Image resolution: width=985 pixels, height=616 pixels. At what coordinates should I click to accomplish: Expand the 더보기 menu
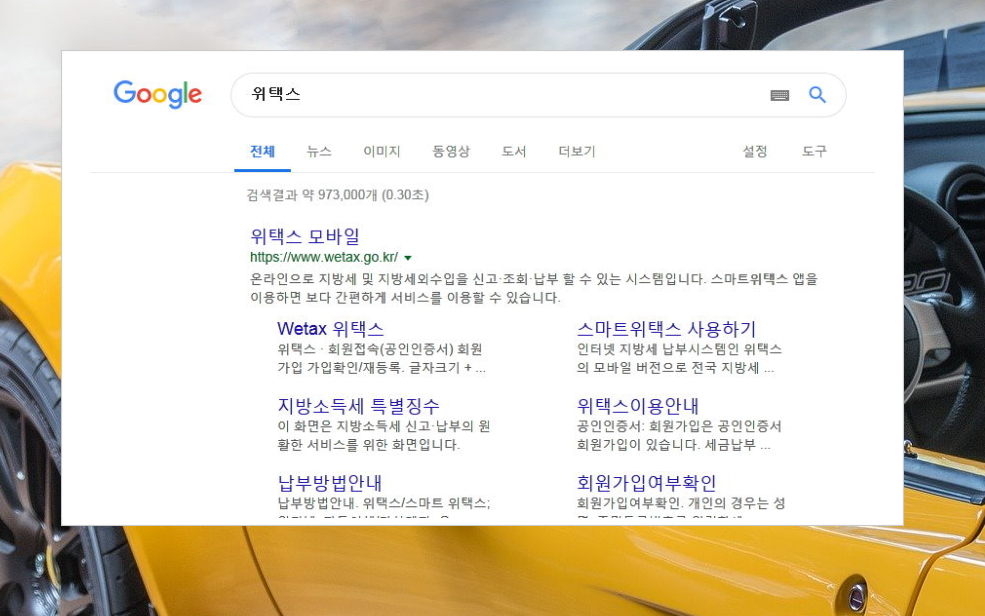[x=577, y=151]
